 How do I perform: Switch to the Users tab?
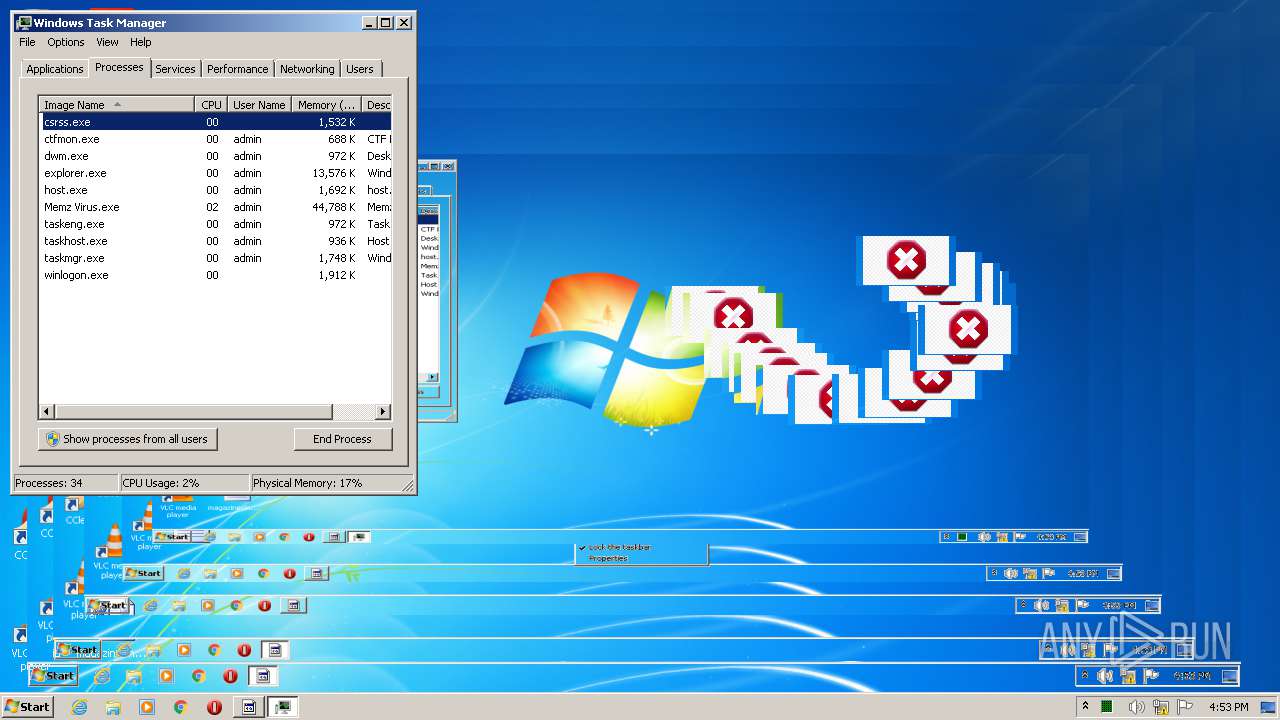(360, 69)
